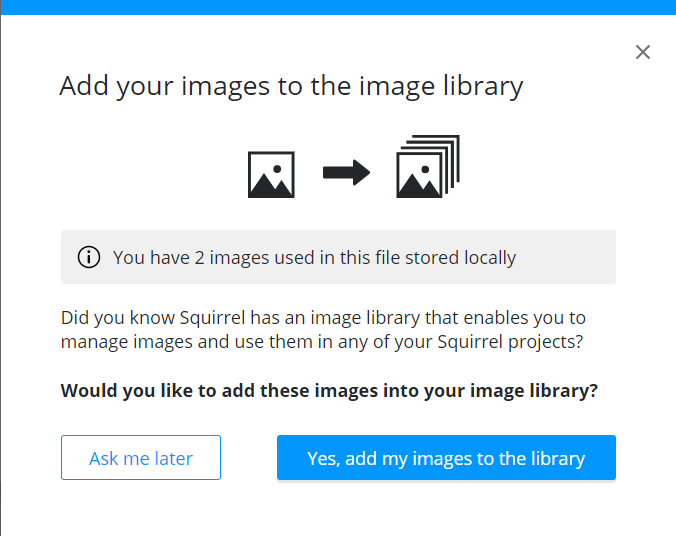Screen dimensions: 676x536
Task: Click the stacked images library icon
Action: point(427,167)
